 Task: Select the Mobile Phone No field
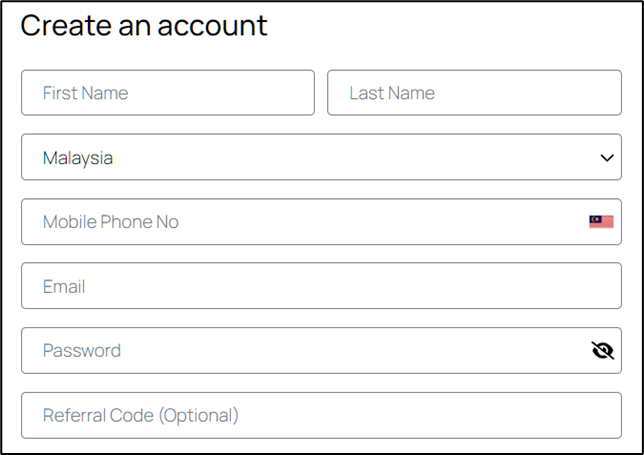(300, 222)
